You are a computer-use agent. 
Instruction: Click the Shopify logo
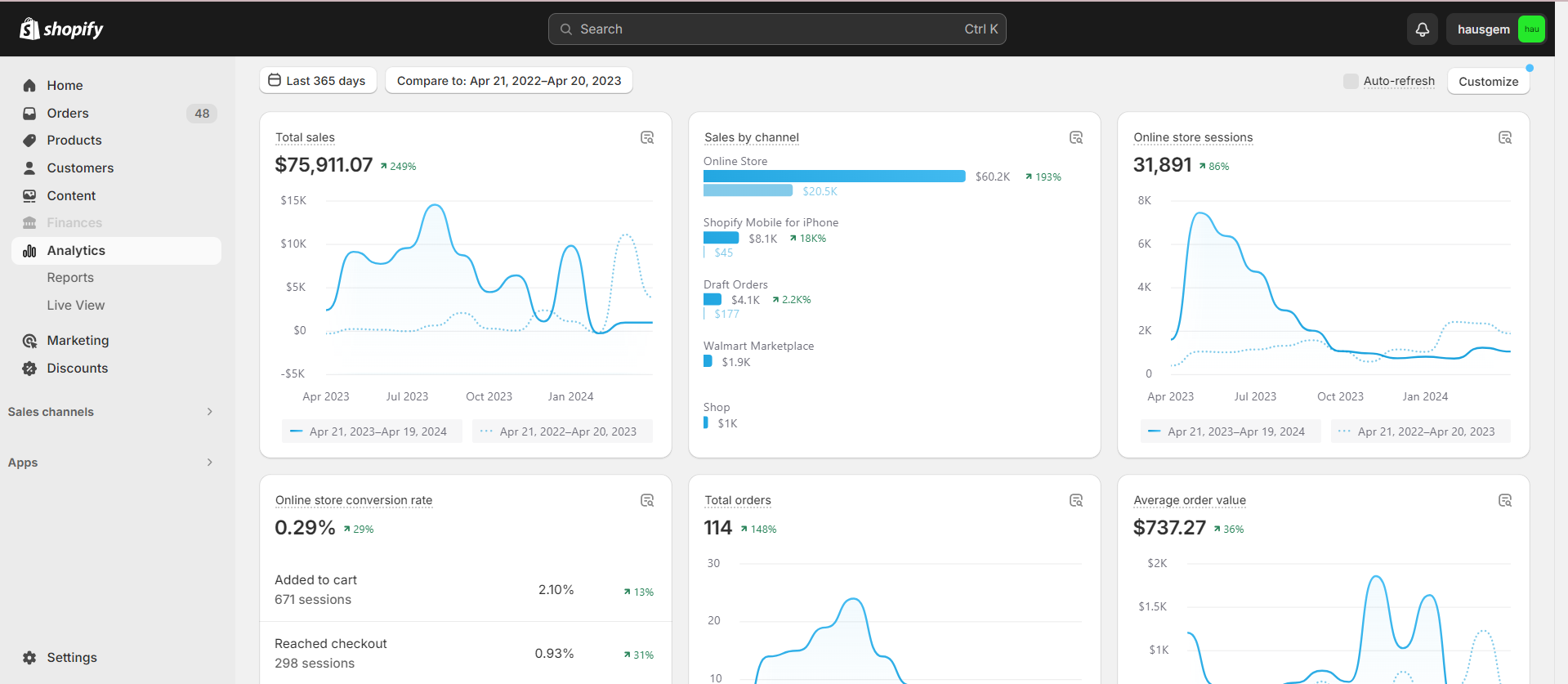pos(61,29)
